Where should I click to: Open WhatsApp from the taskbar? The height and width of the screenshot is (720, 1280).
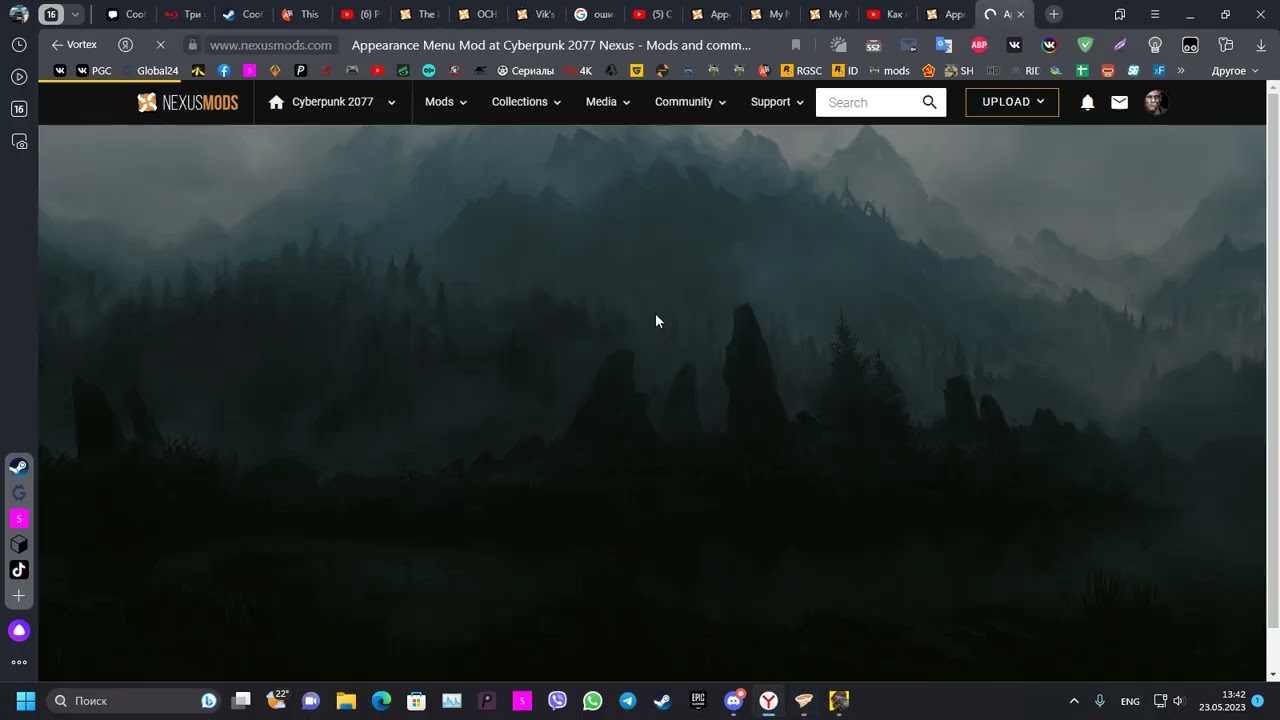(x=592, y=701)
